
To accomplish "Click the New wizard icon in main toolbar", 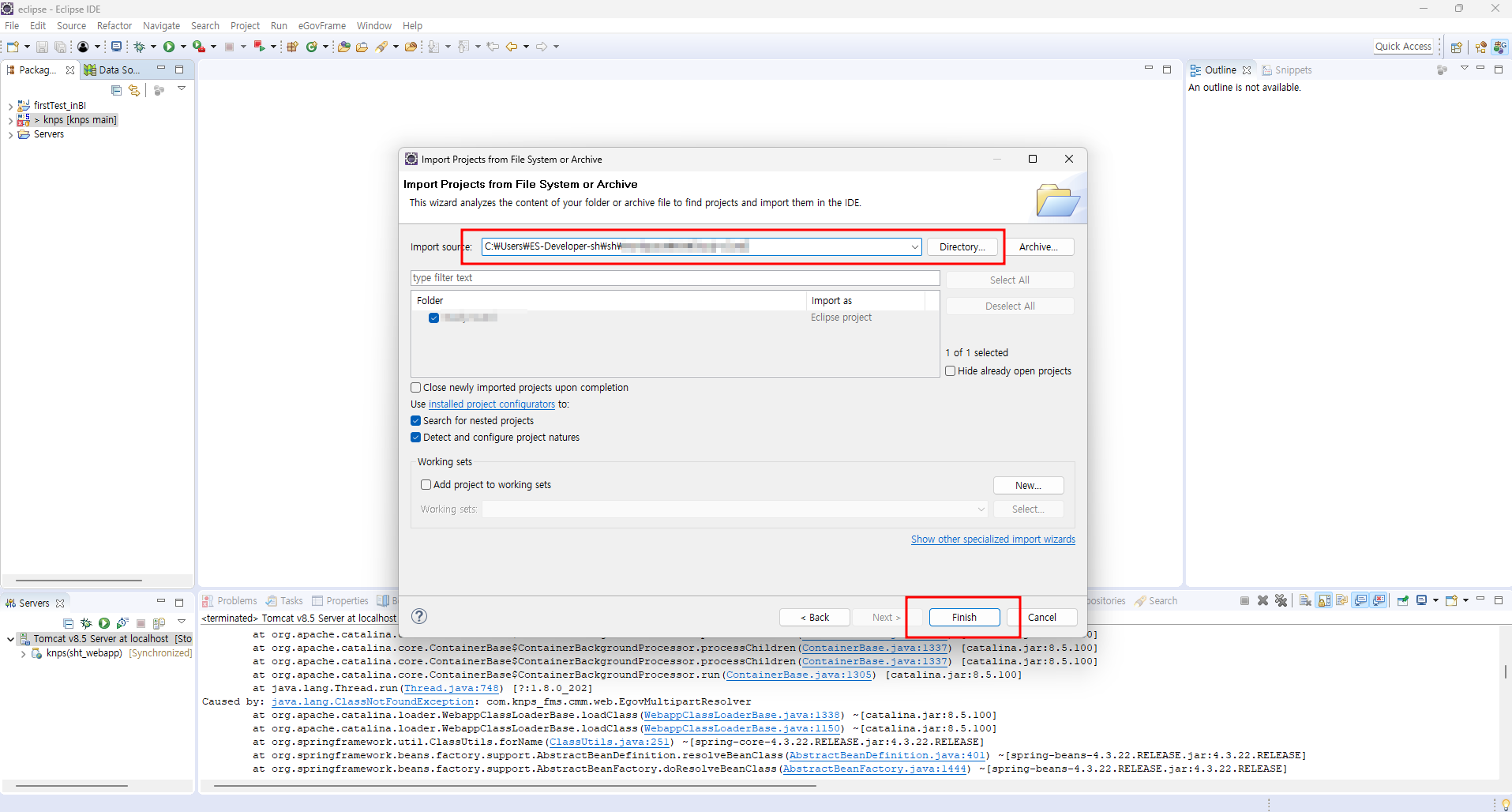I will click(x=13, y=47).
